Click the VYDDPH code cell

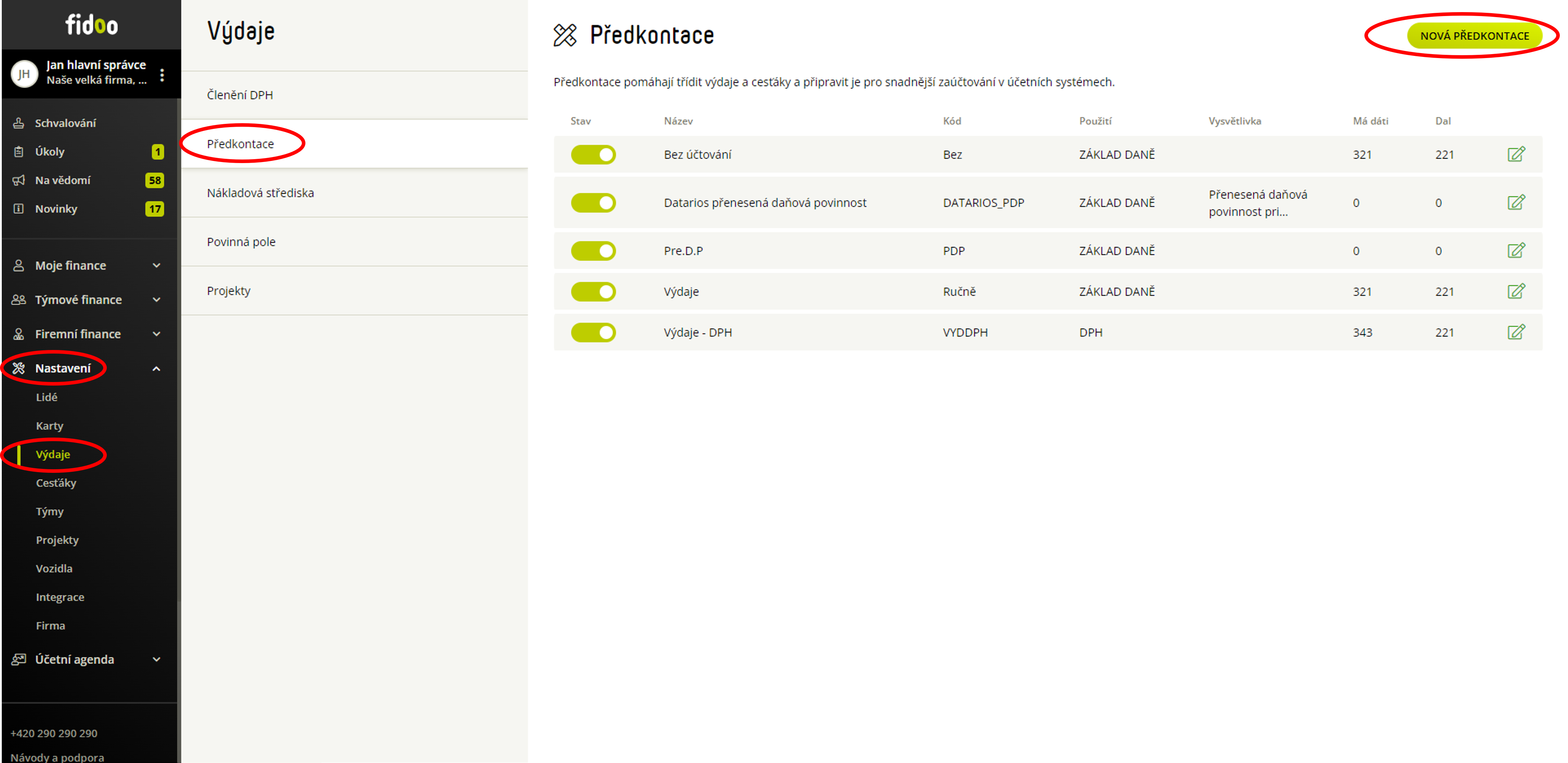[x=965, y=333]
